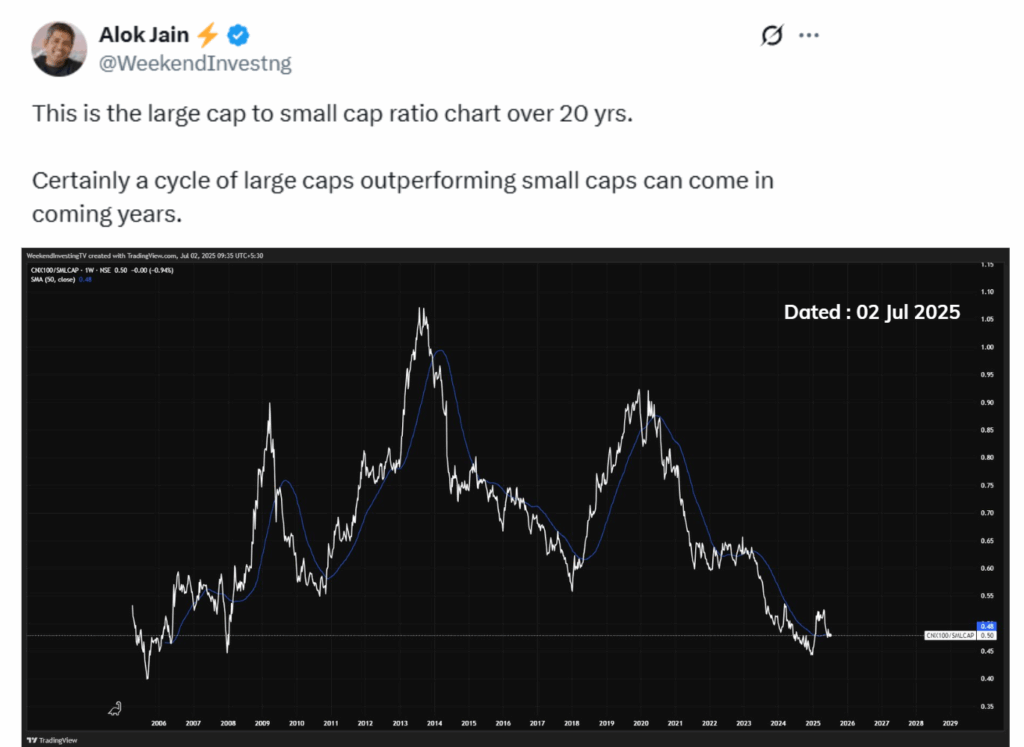
Task: Click the blue verified checkmark badge
Action: [x=238, y=35]
